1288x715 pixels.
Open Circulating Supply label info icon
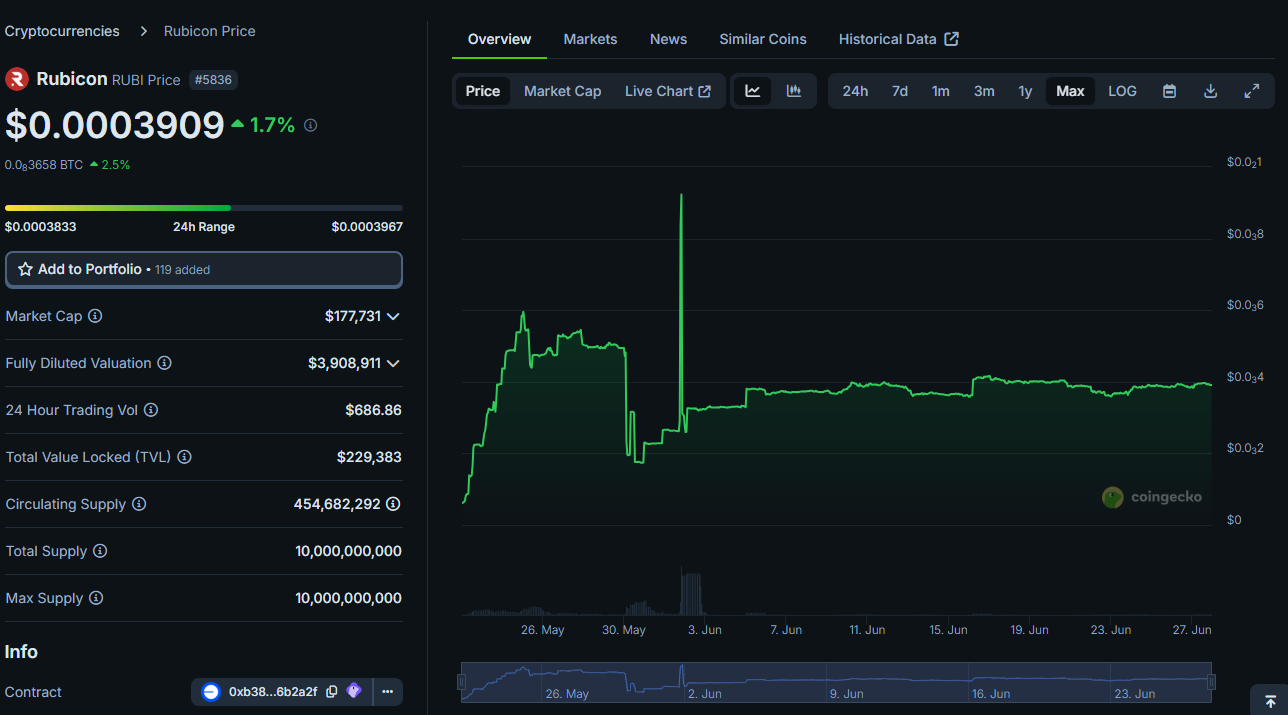point(139,504)
